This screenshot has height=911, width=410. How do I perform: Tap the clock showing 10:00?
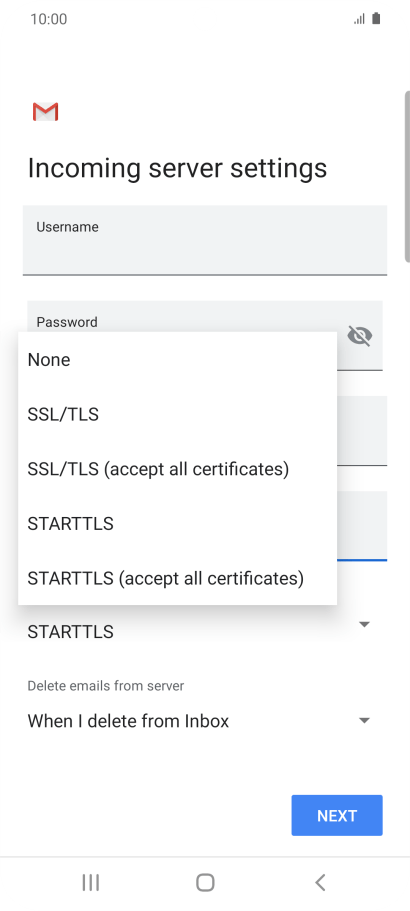(49, 19)
